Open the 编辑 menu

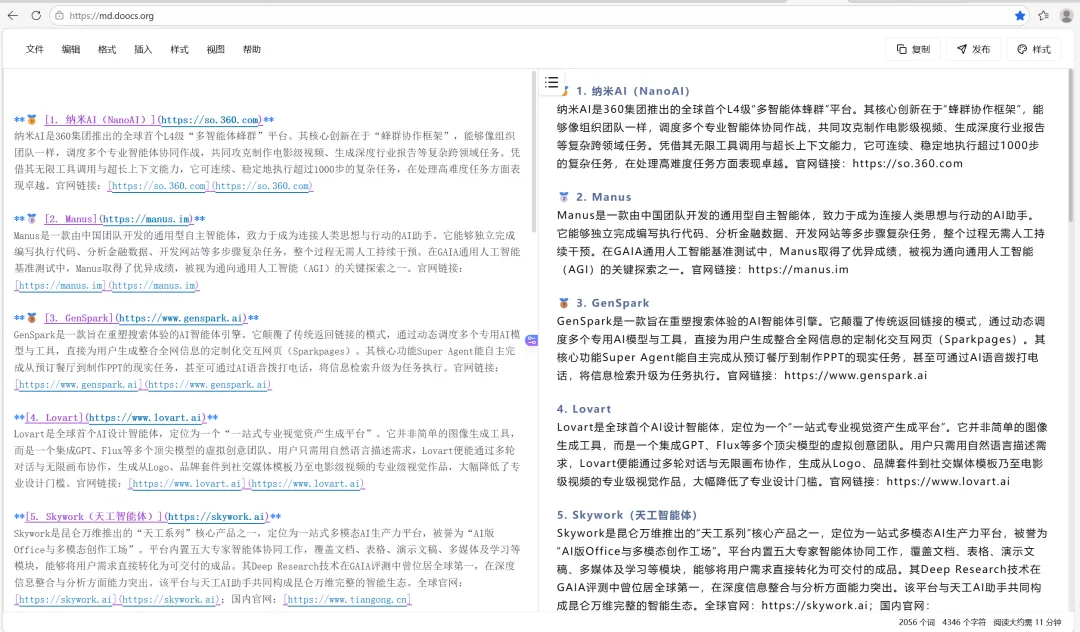coord(71,50)
